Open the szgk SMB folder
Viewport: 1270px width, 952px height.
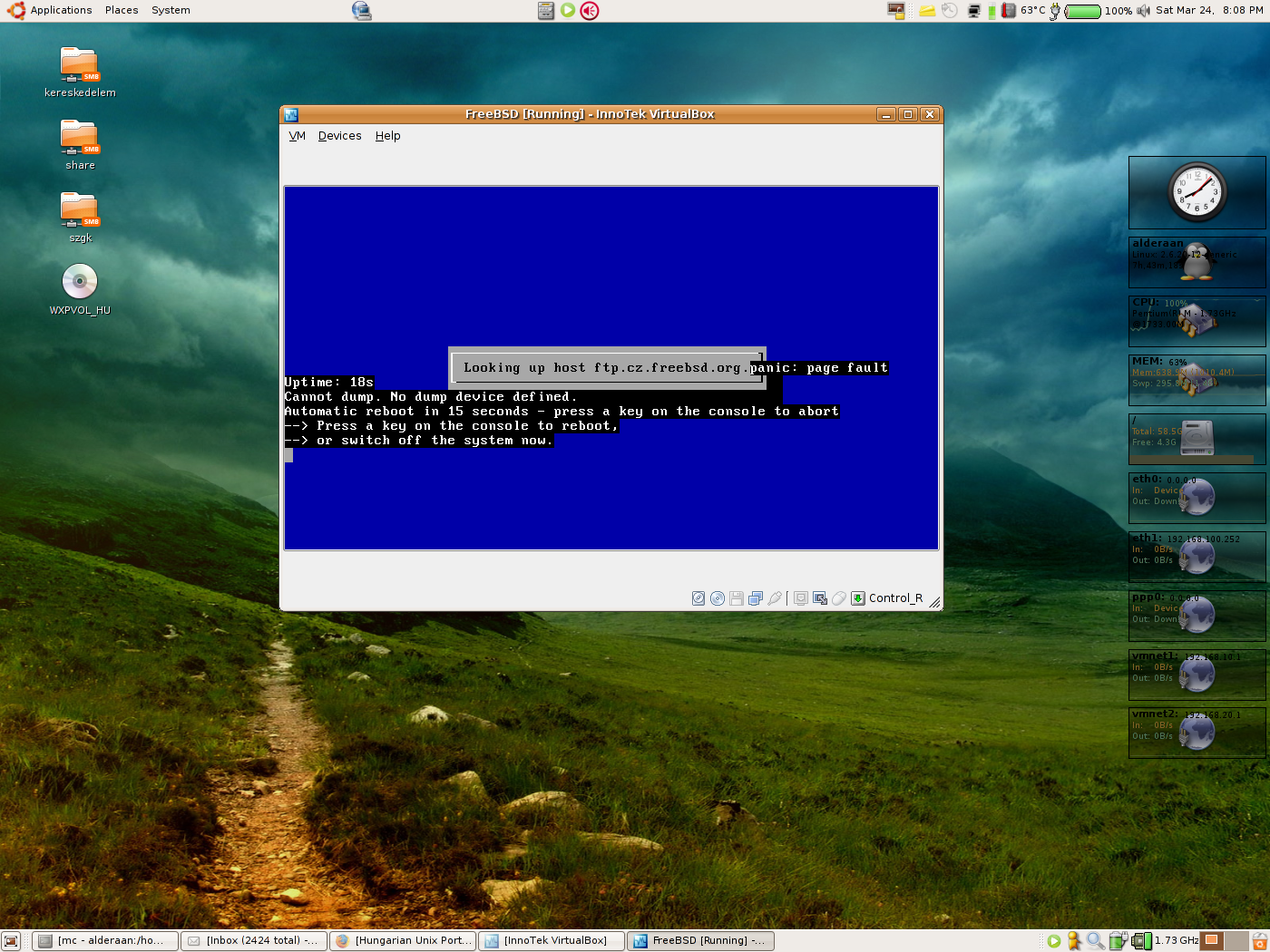[80, 217]
